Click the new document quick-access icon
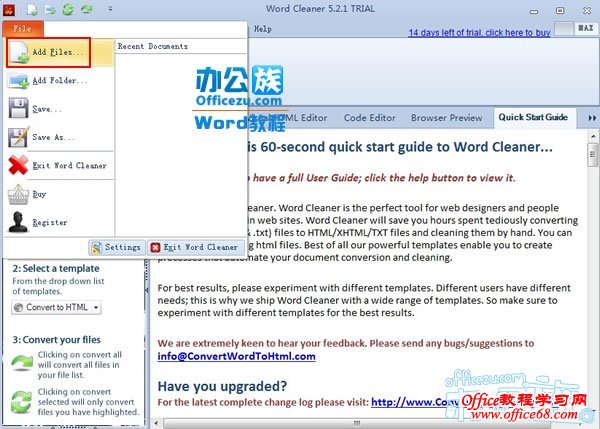The width and height of the screenshot is (600, 429). point(32,10)
